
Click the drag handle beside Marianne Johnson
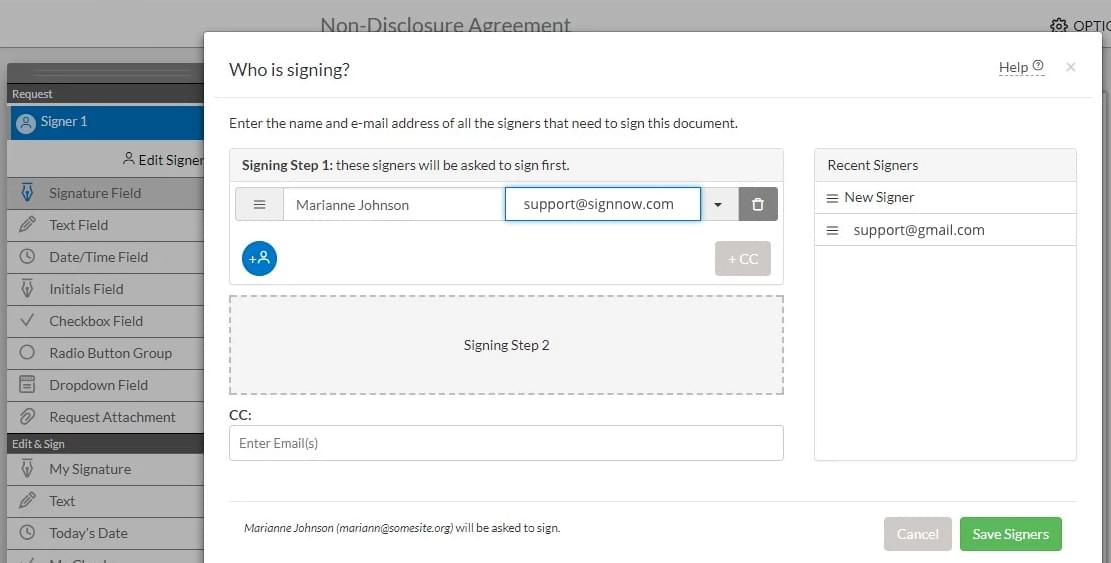(259, 204)
